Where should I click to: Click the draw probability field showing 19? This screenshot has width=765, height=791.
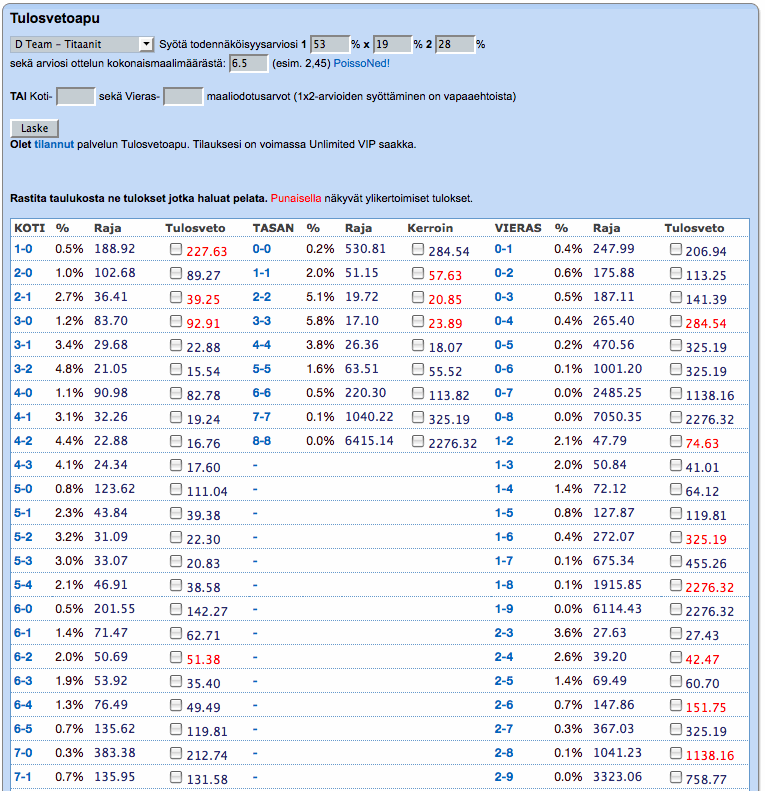pyautogui.click(x=393, y=44)
